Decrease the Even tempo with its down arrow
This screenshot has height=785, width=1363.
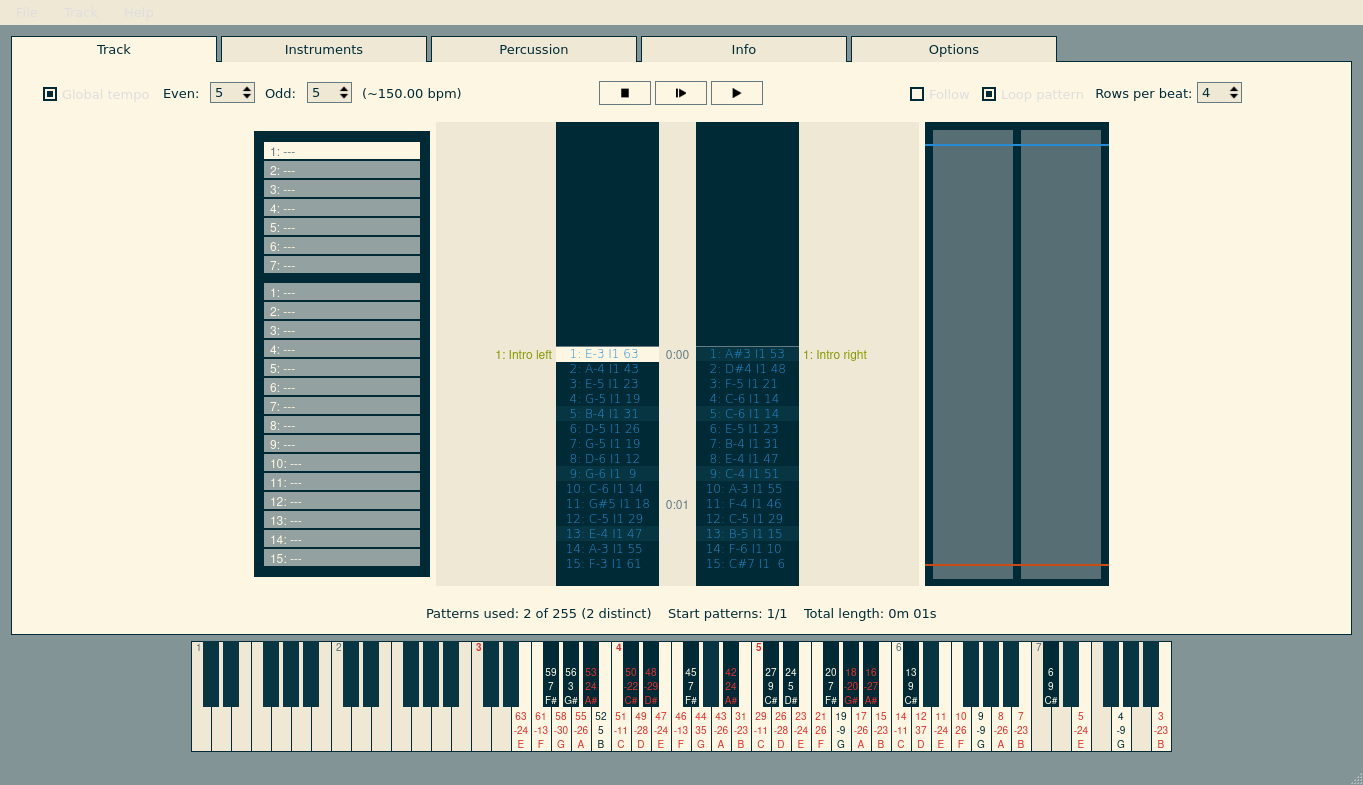247,98
